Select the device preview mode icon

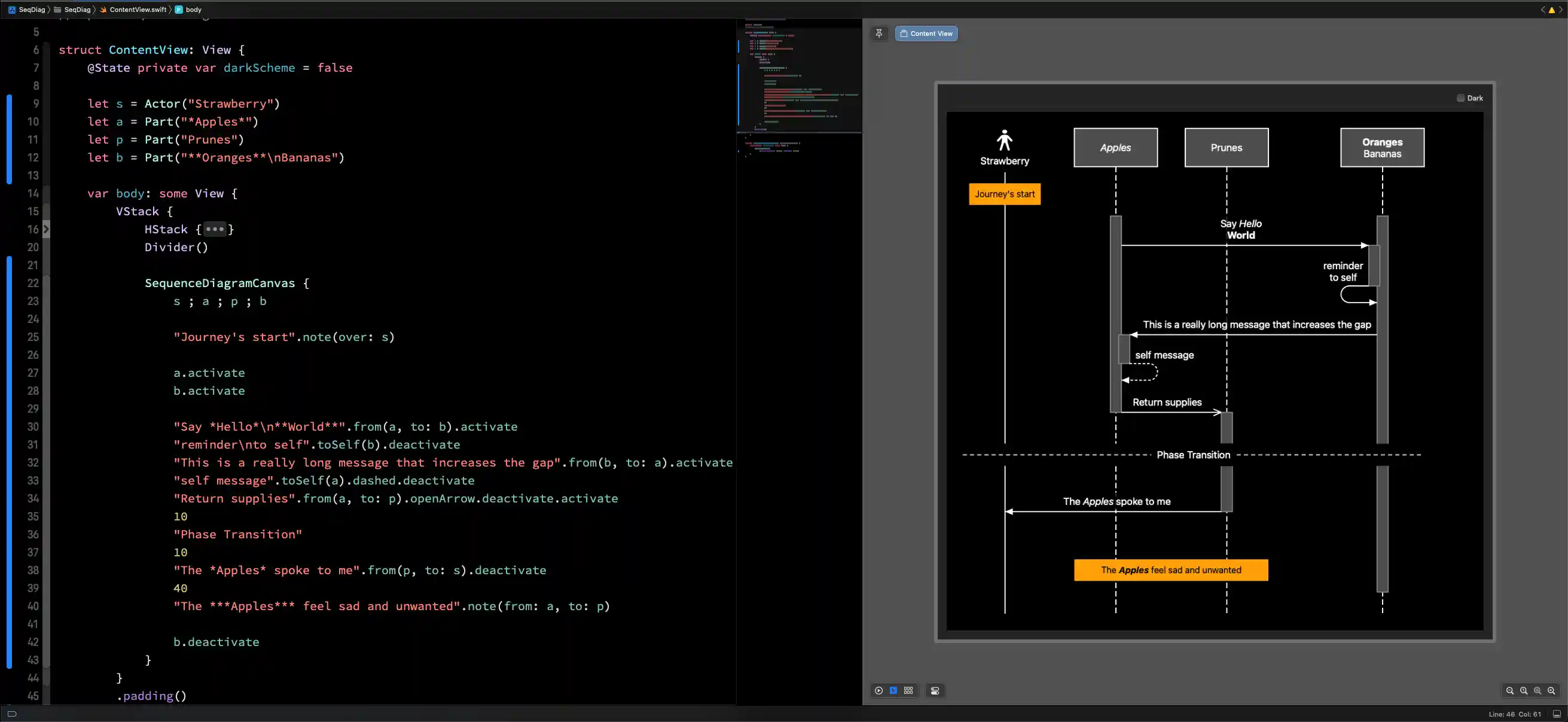point(893,691)
